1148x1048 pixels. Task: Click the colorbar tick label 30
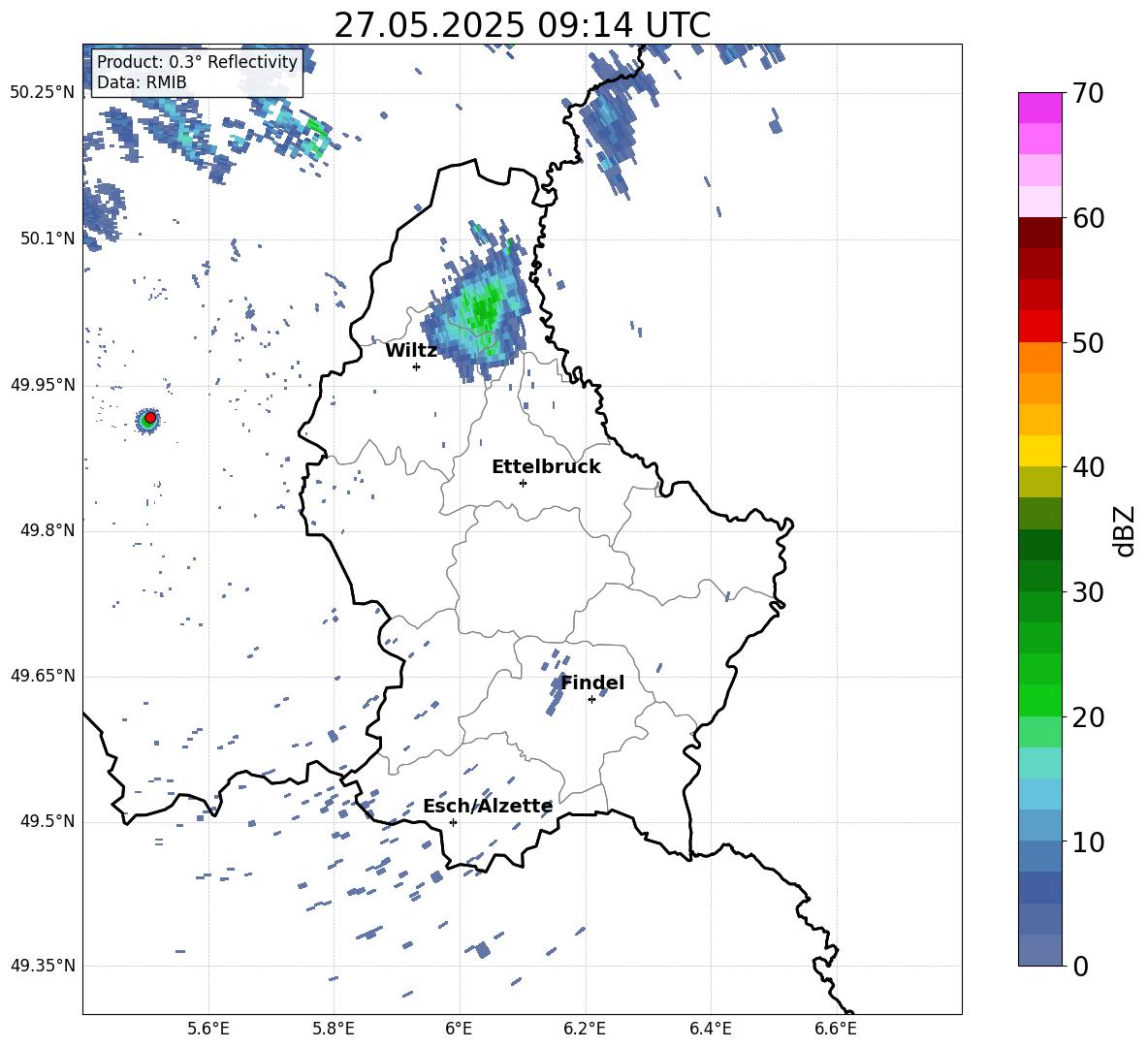pyautogui.click(x=1088, y=592)
